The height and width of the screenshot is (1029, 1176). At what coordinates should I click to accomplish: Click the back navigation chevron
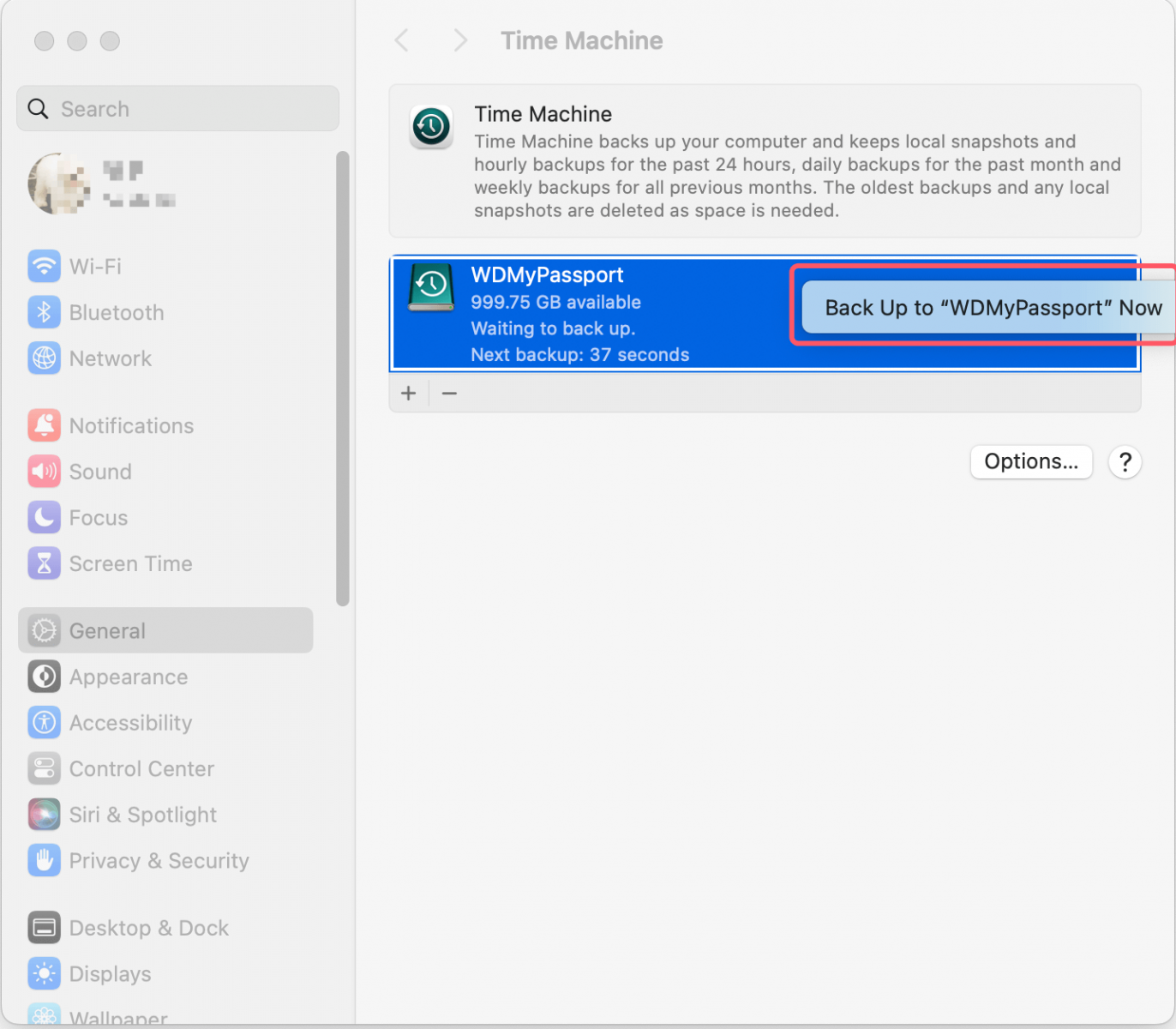tap(401, 40)
